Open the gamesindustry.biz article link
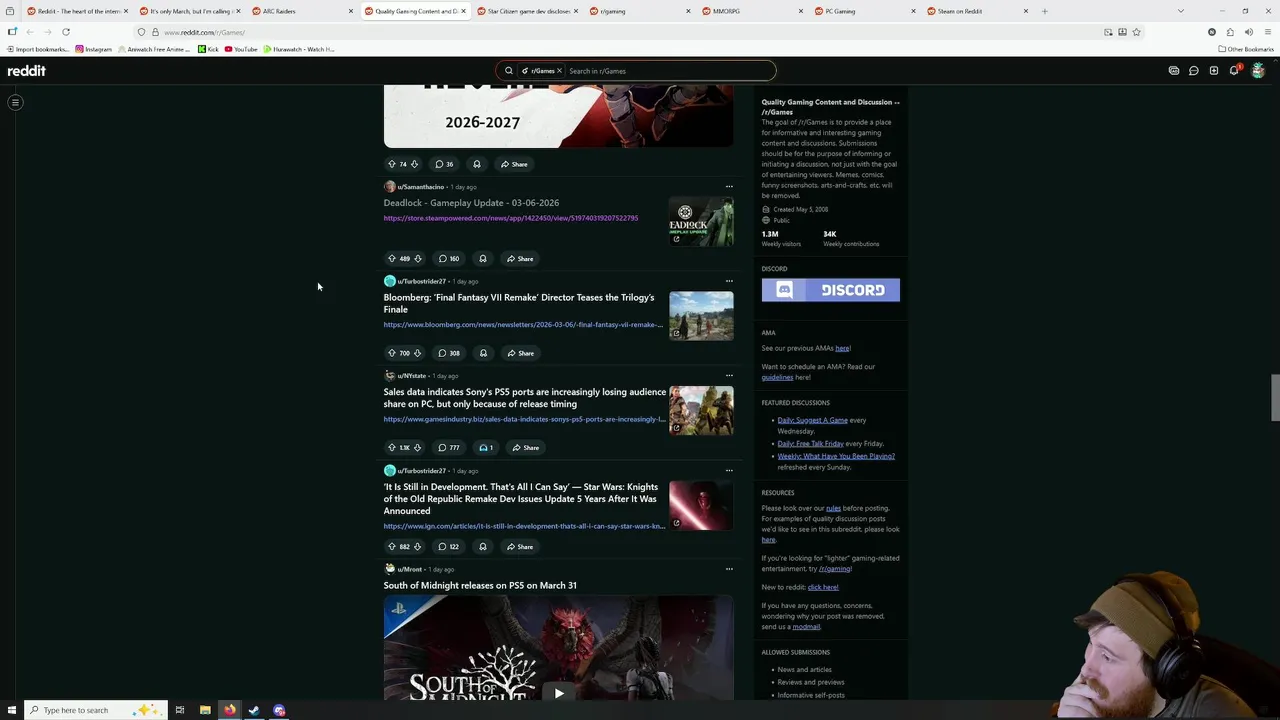Viewport: 1280px width, 720px height. pyautogui.click(x=524, y=419)
